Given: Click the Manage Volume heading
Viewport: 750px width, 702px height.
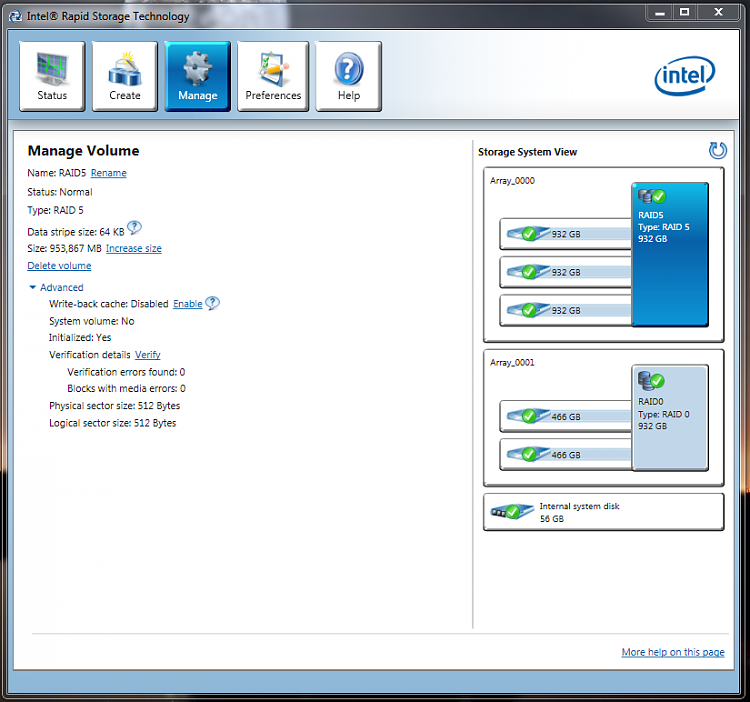Looking at the screenshot, I should point(83,151).
